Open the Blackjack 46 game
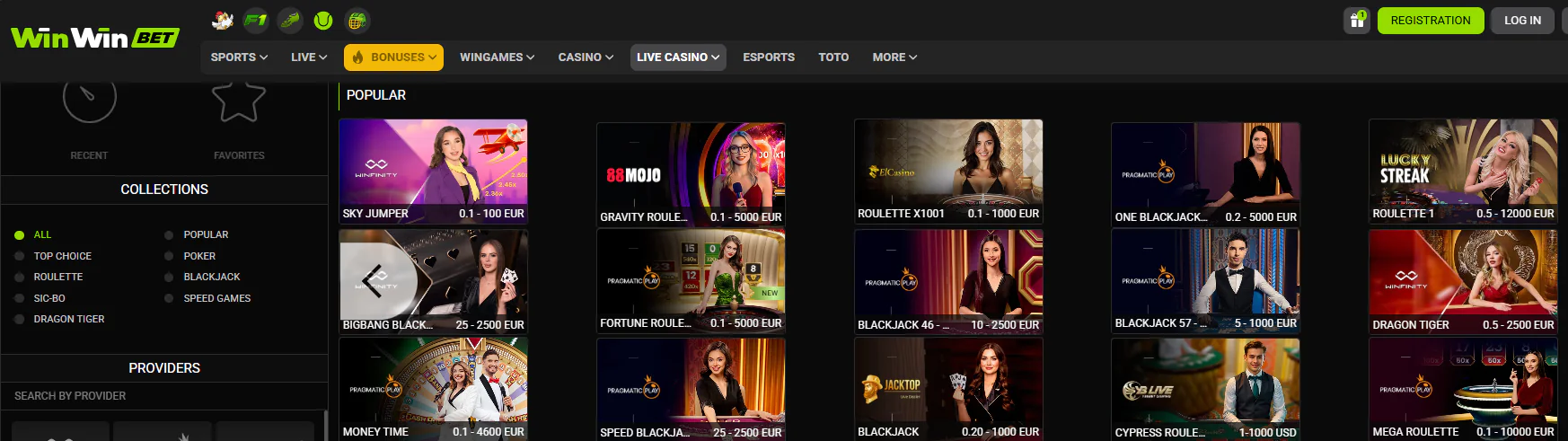This screenshot has width=1568, height=441. coord(948,281)
